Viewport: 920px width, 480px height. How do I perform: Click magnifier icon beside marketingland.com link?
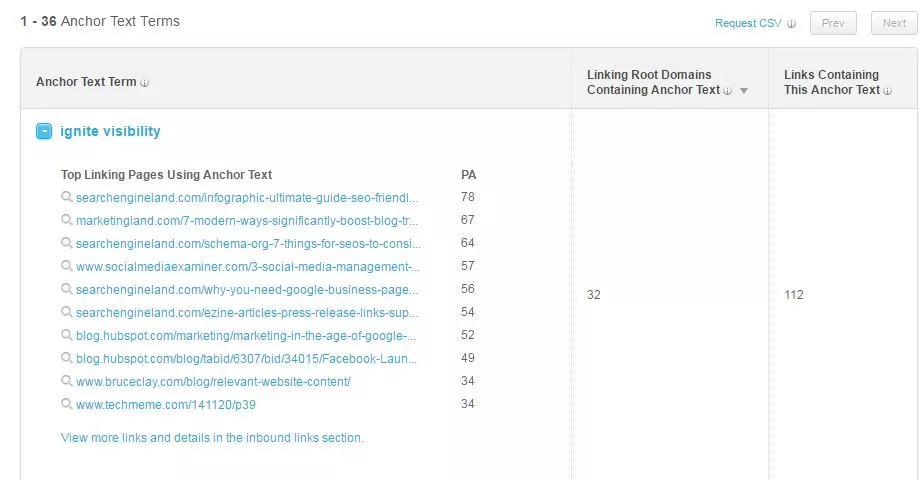(x=66, y=220)
